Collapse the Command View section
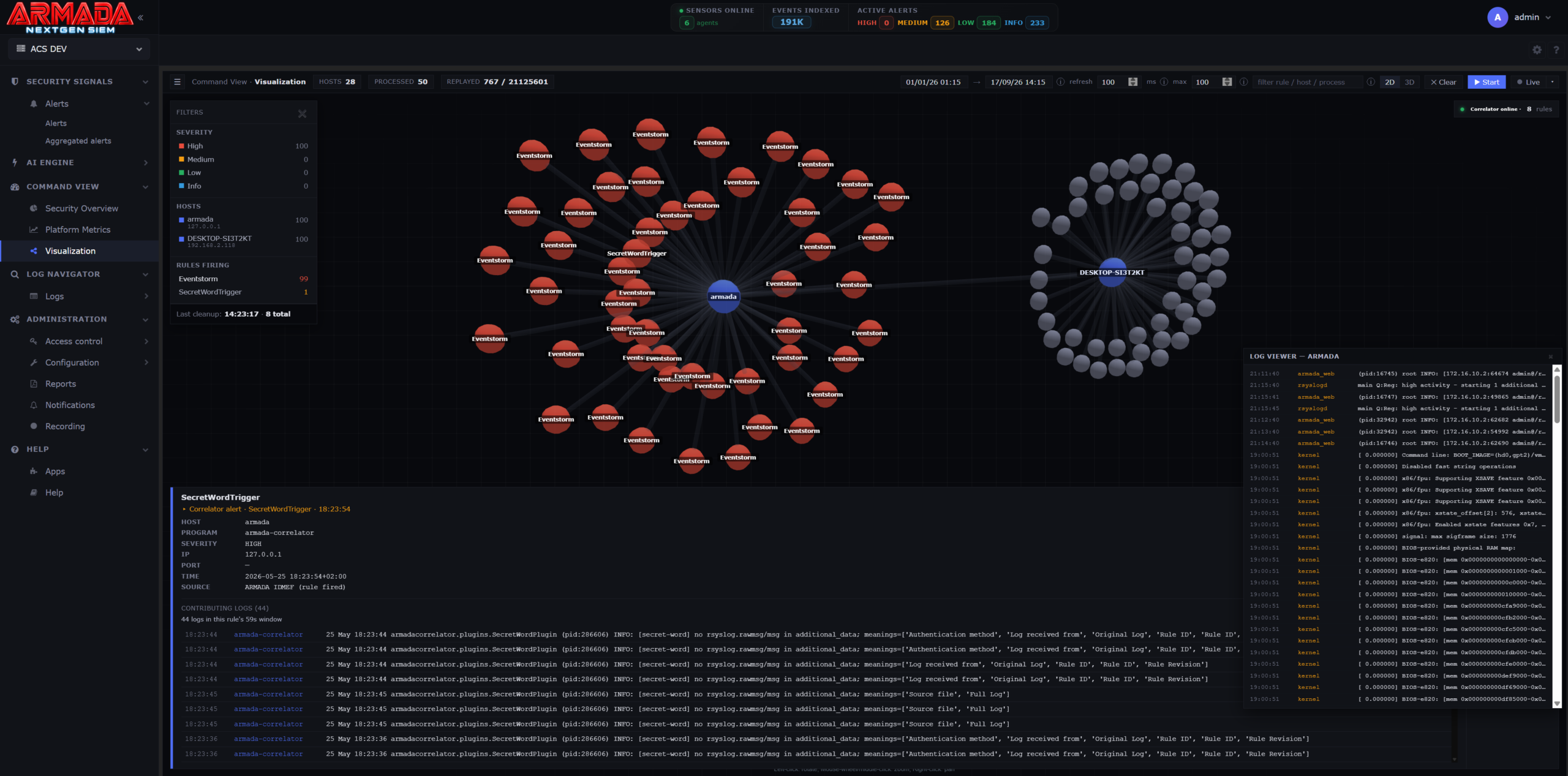 (x=80, y=187)
